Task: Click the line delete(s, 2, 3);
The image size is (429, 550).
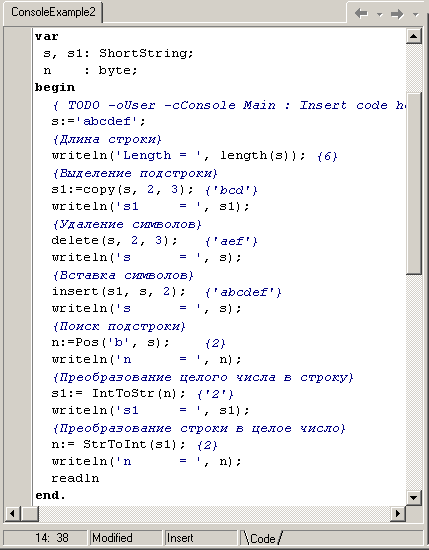Action: pos(114,241)
